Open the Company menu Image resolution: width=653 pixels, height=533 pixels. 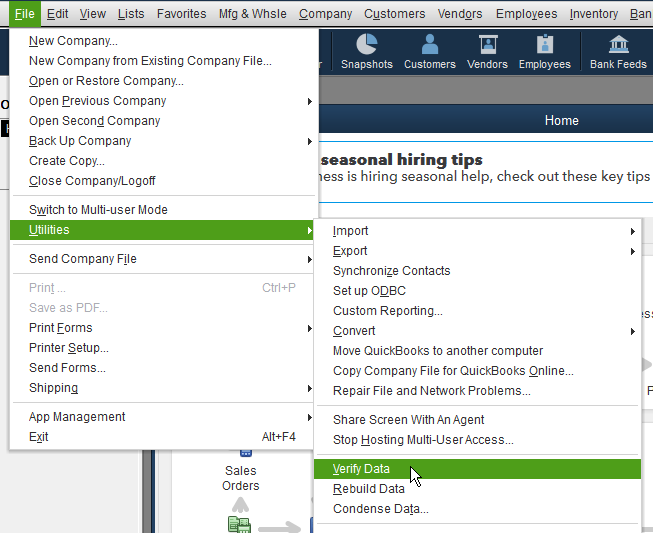pos(325,14)
